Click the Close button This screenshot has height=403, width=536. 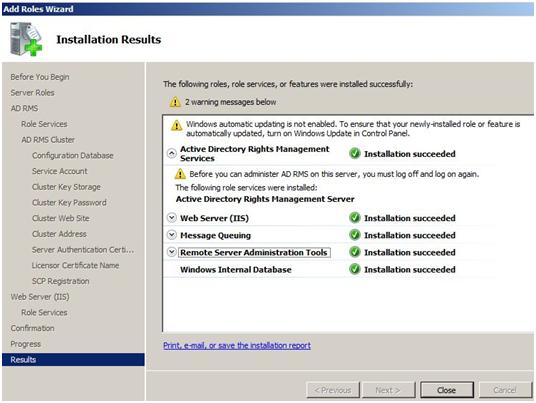[x=447, y=390]
